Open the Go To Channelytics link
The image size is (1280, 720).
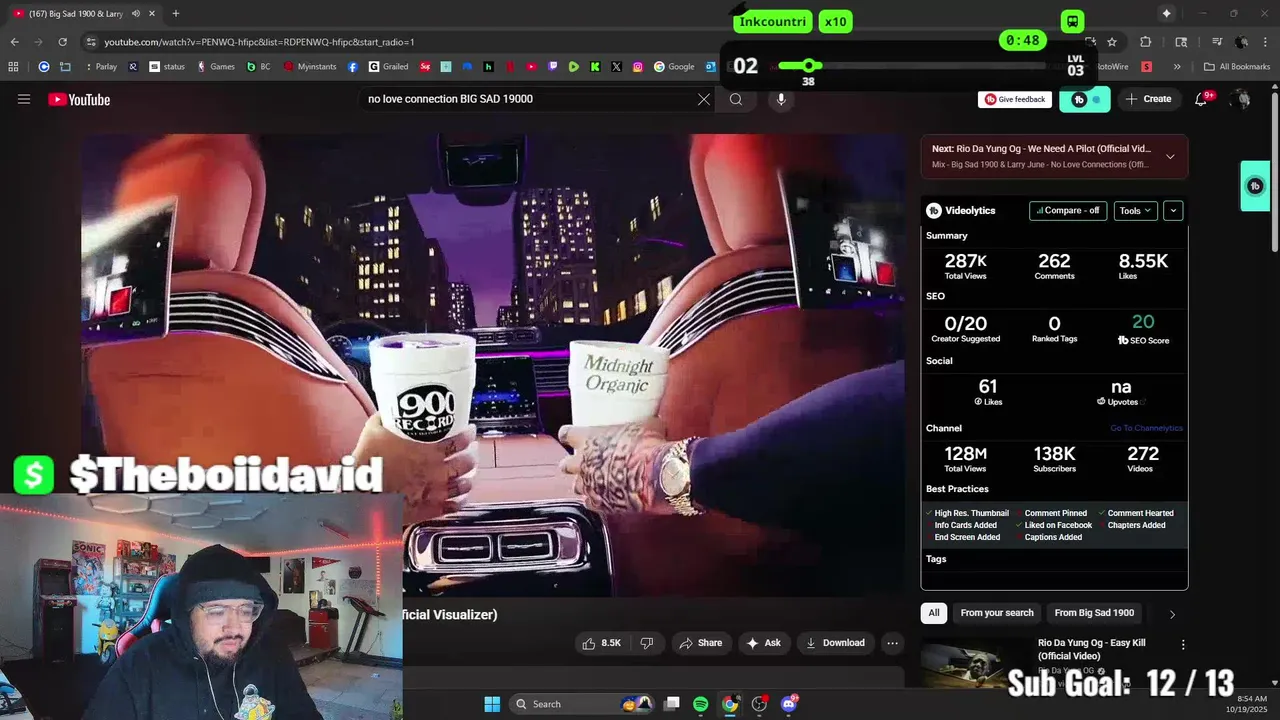(1146, 428)
